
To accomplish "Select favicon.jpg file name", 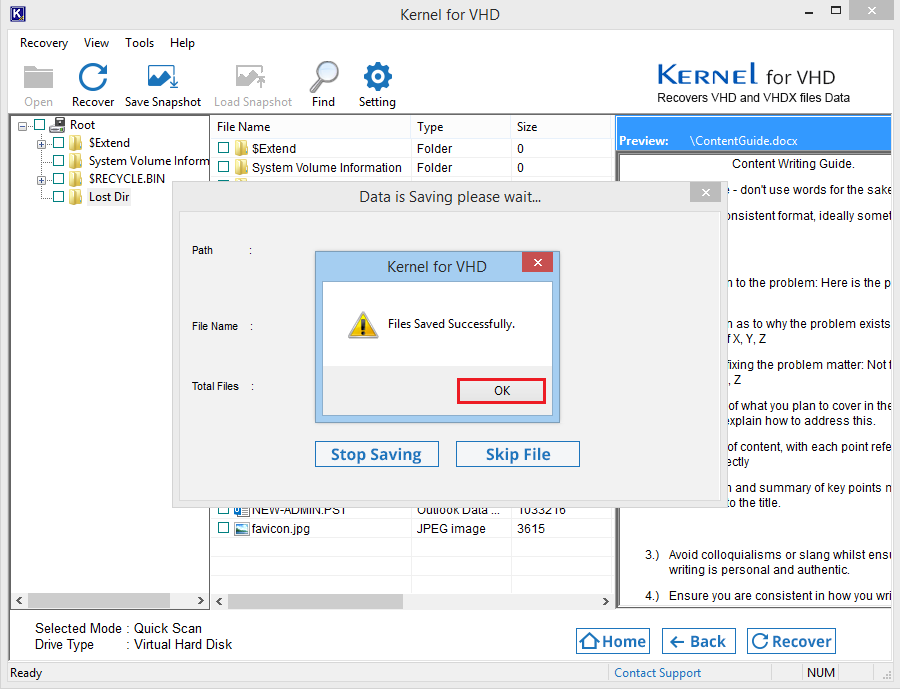I will 281,528.
